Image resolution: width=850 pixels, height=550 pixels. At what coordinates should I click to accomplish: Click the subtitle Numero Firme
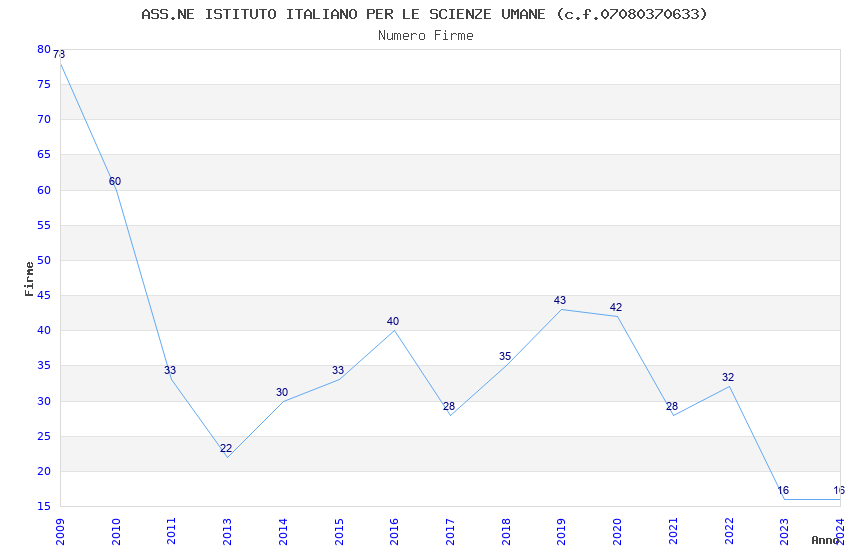pyautogui.click(x=426, y=36)
